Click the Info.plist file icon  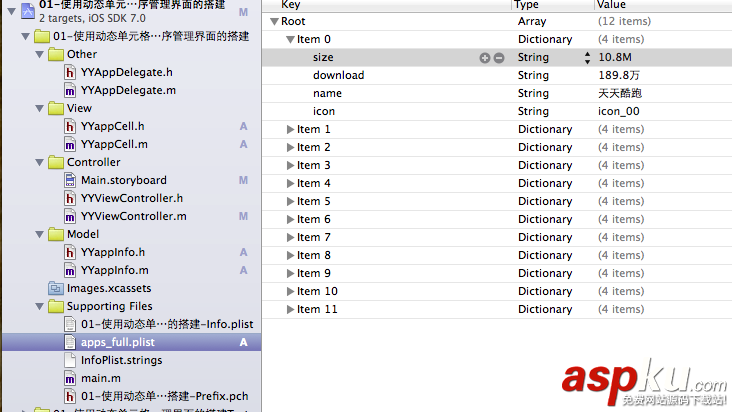click(x=70, y=324)
